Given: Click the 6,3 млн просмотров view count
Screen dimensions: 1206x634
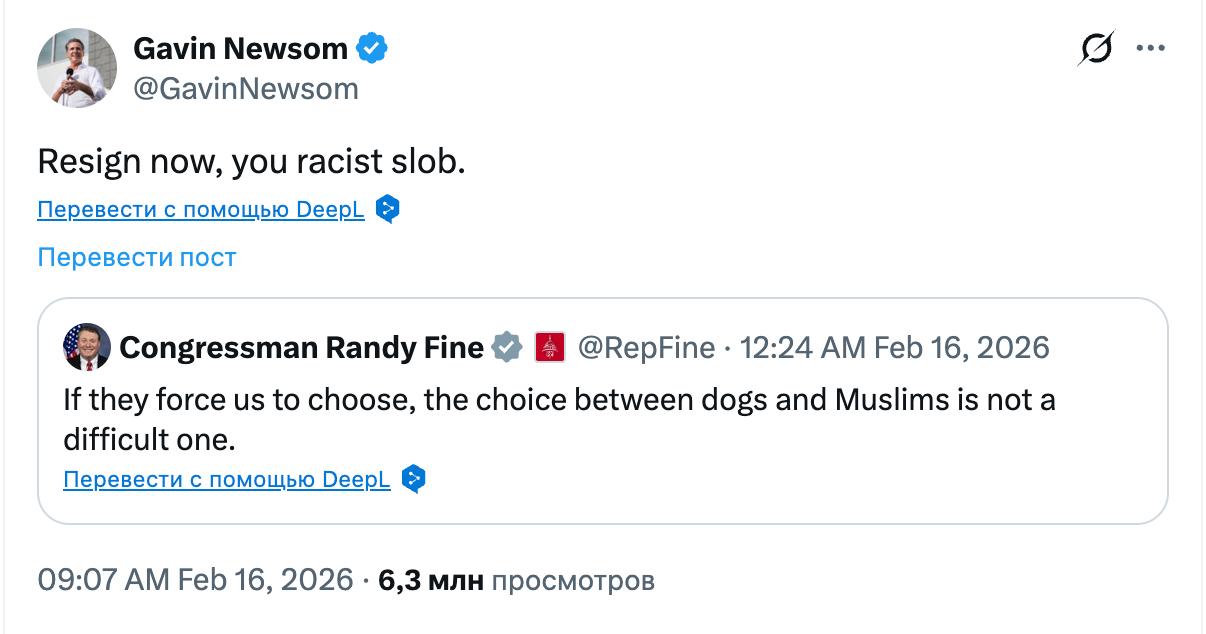Looking at the screenshot, I should coord(516,579).
